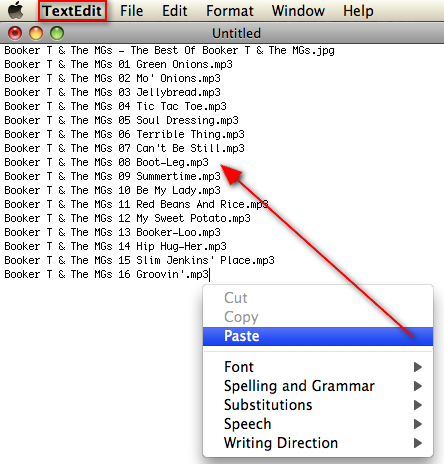
Task: Open the Apple menu
Action: 16,11
